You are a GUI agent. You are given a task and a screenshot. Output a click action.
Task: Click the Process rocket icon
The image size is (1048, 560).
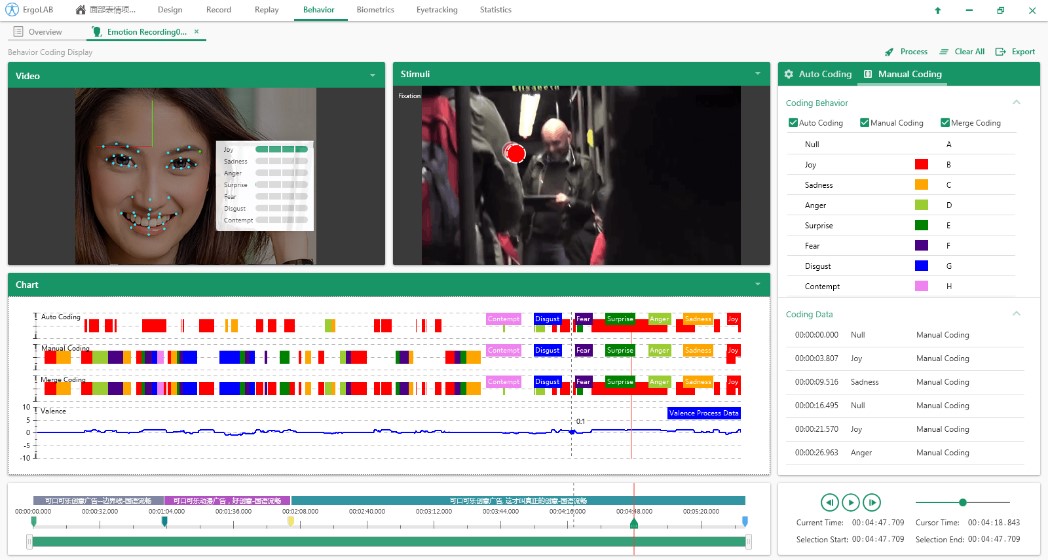(889, 52)
